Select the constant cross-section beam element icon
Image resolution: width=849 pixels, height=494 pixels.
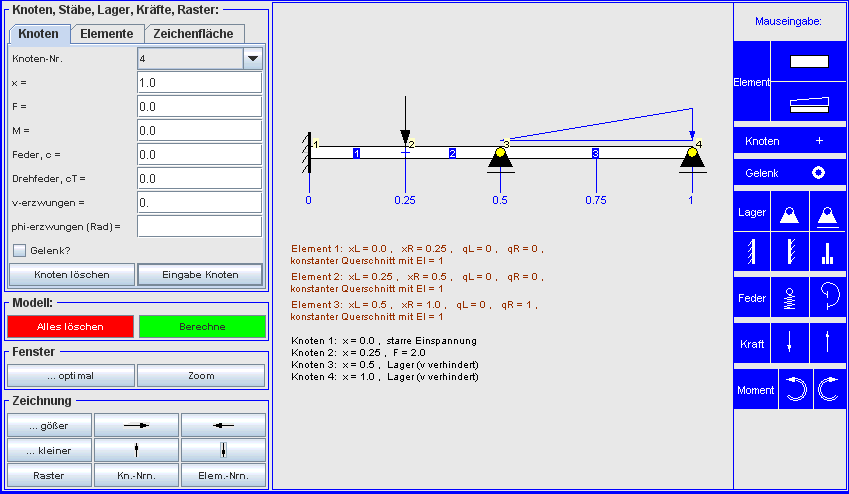click(809, 61)
